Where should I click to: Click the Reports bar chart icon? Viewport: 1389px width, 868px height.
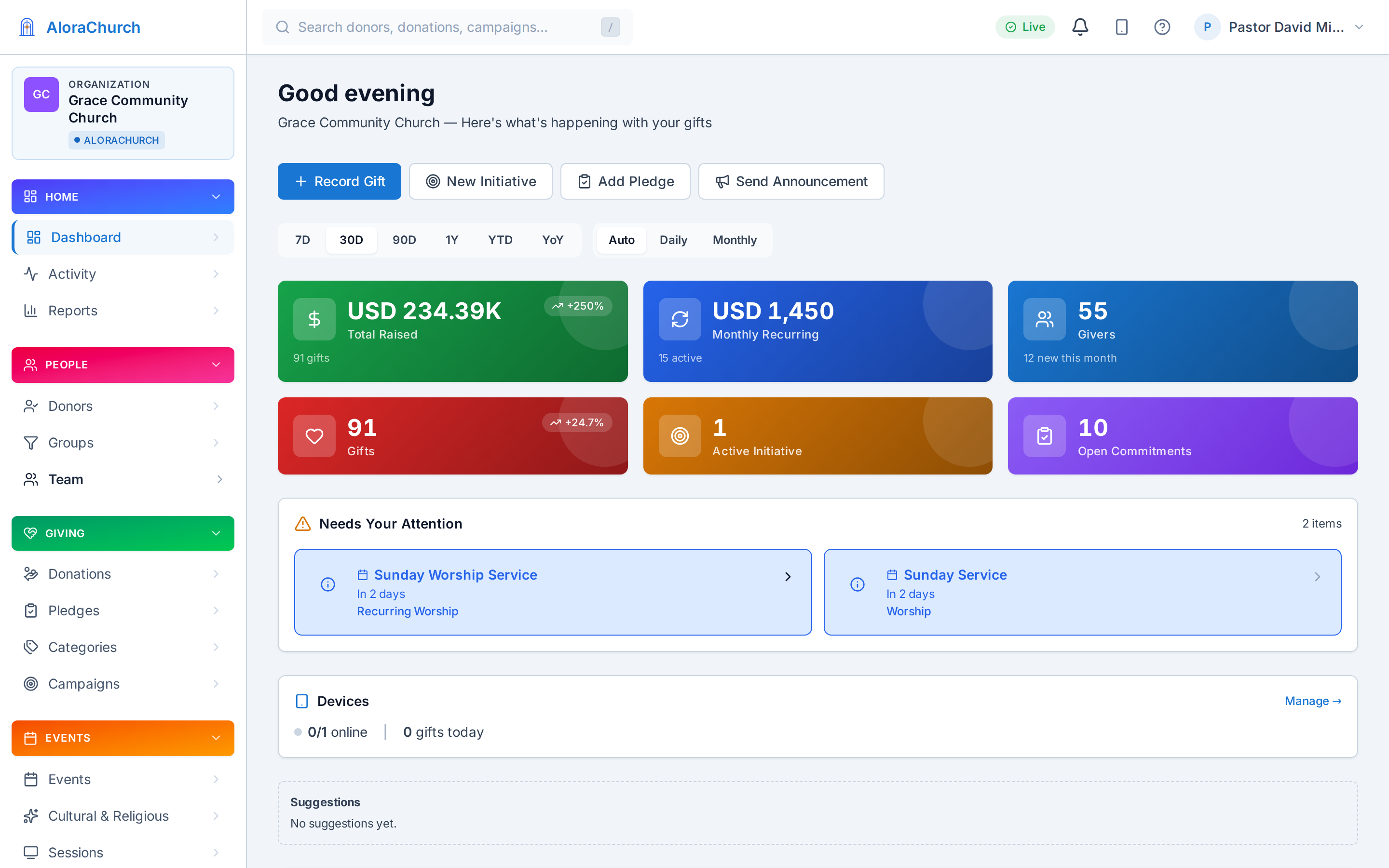point(31,311)
